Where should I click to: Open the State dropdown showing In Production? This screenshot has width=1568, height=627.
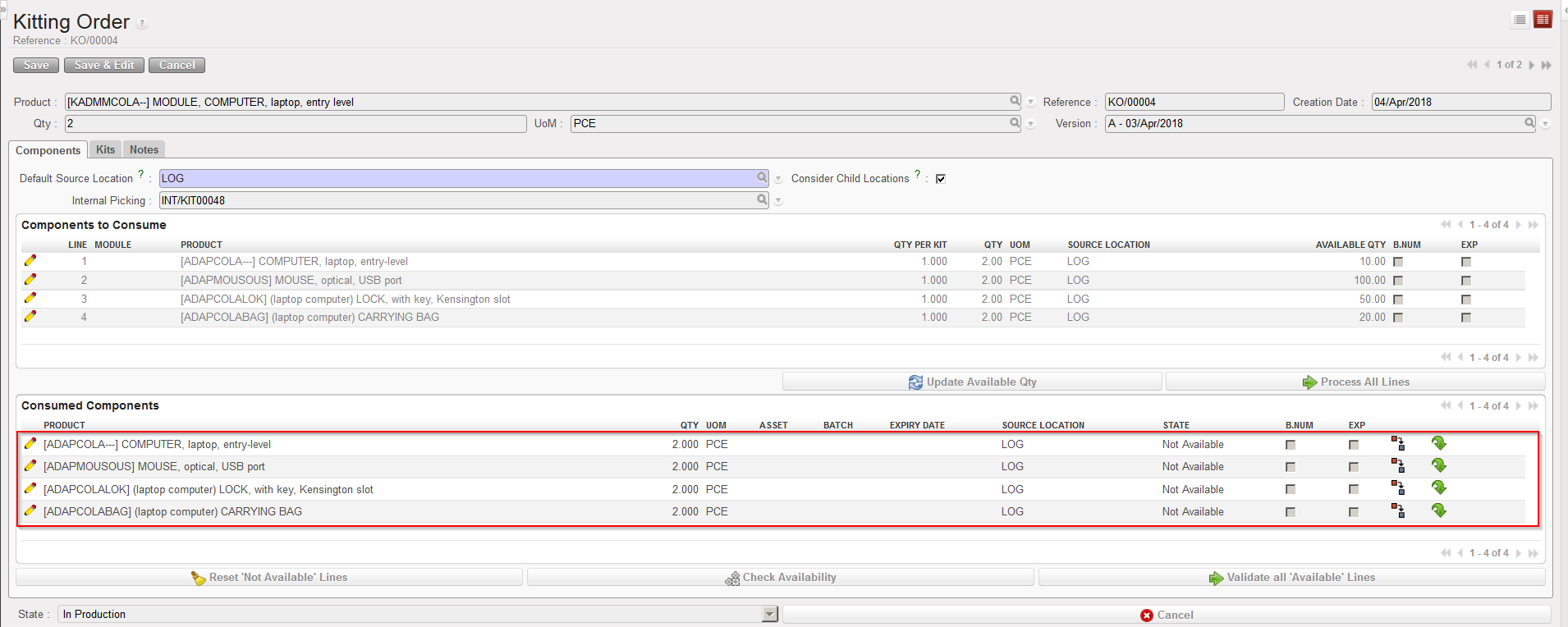769,614
